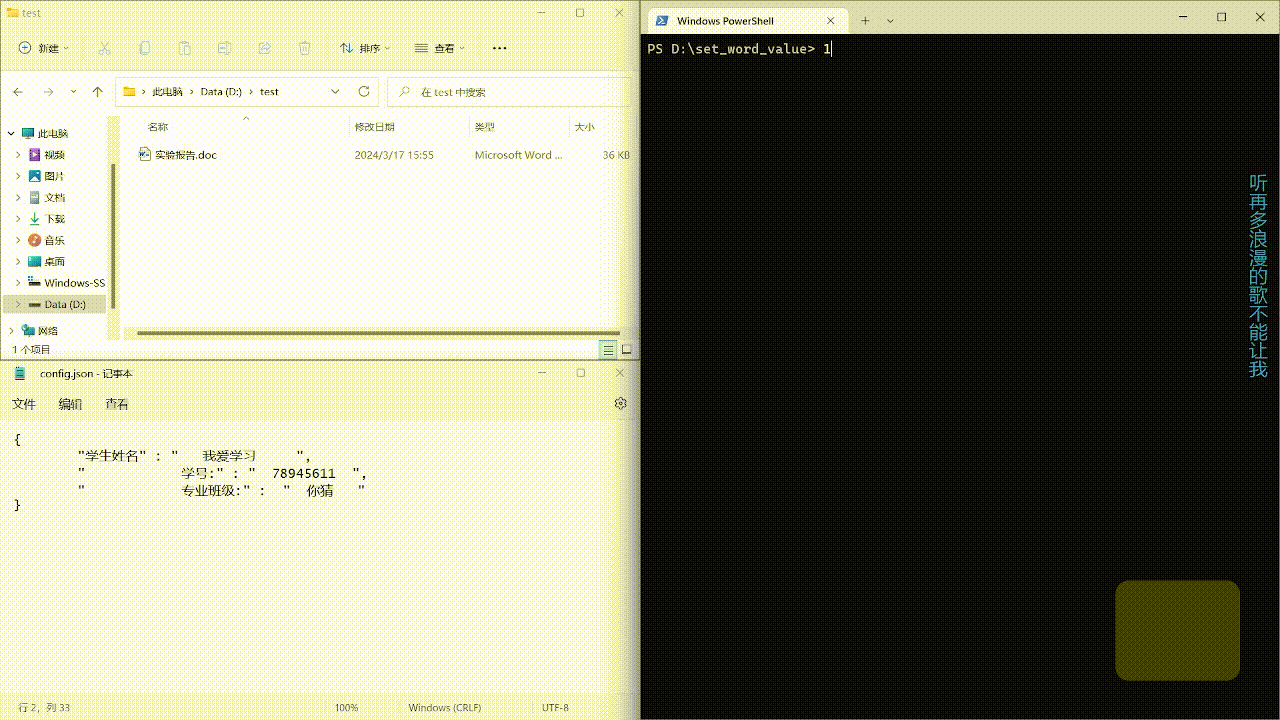This screenshot has width=1280, height=720.
Task: Select the Windows PowerShell tab
Action: [745, 21]
